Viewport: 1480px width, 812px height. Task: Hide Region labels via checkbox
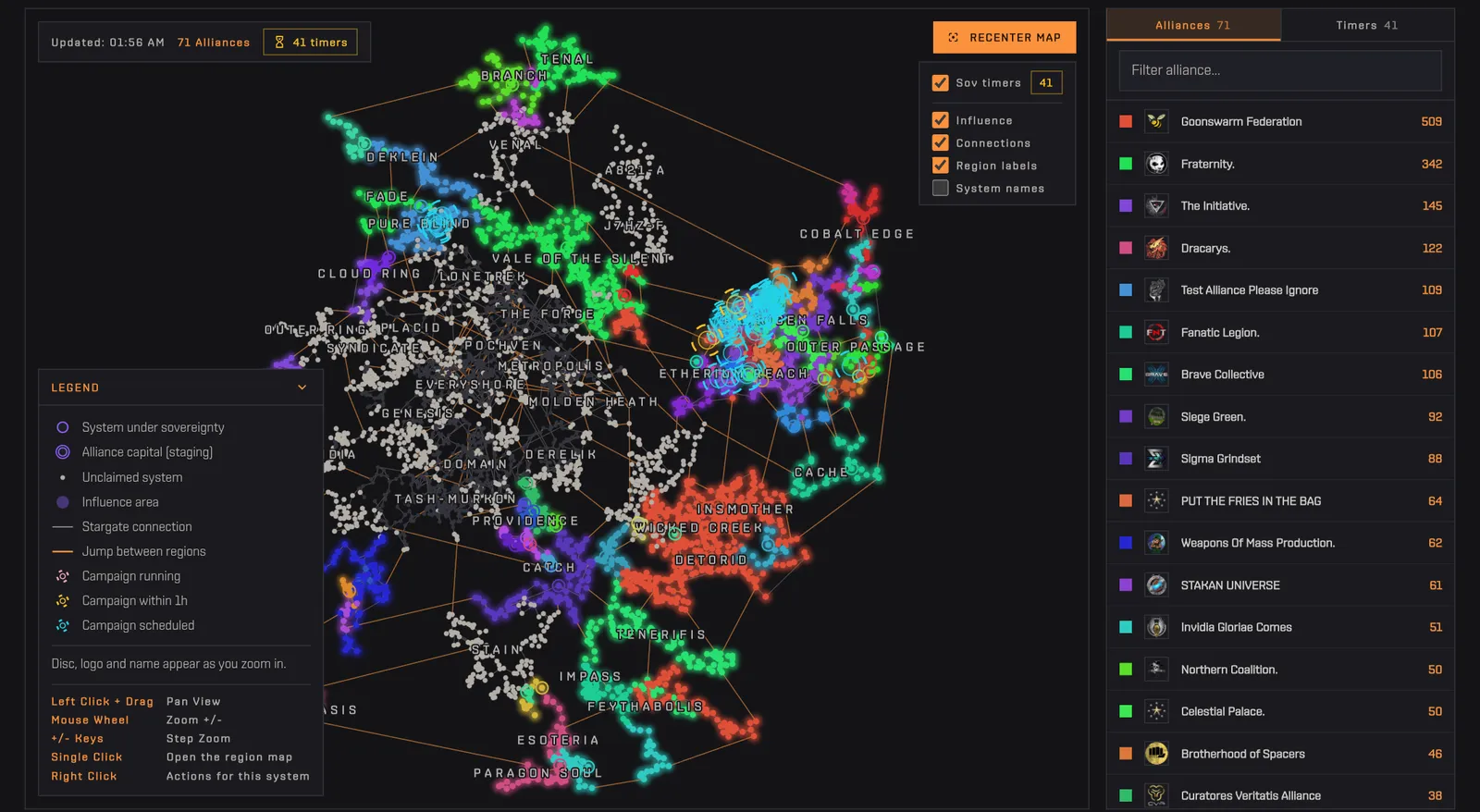941,166
